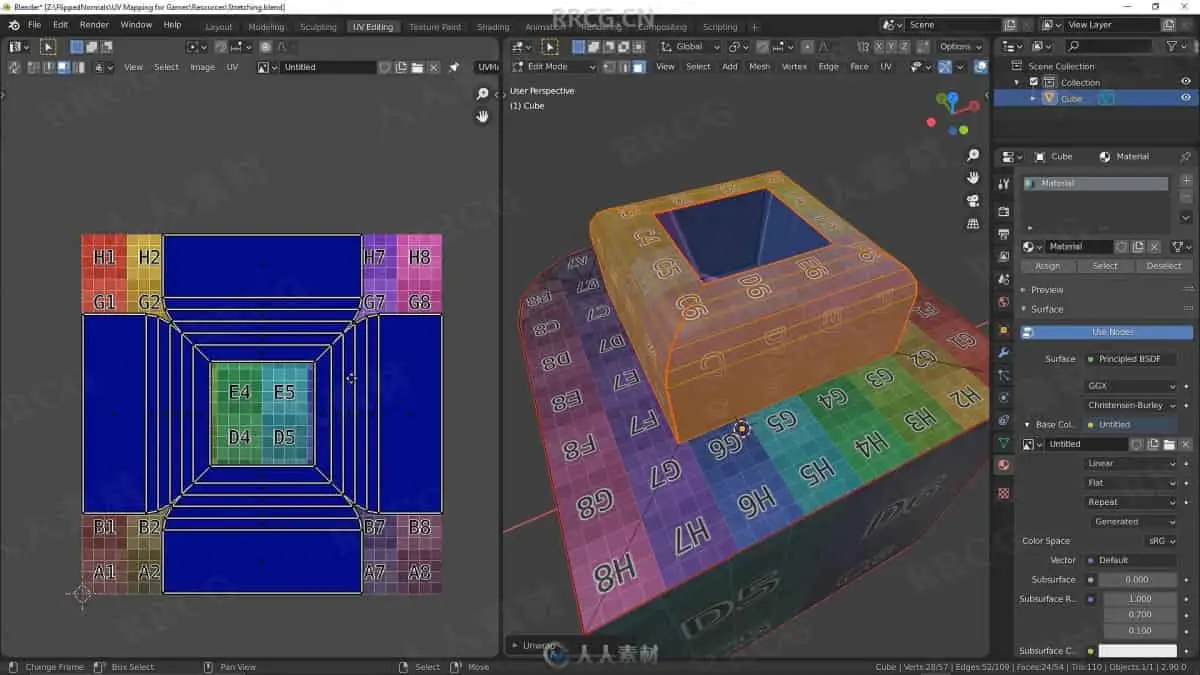Open the Linear interpolation dropdown
The width and height of the screenshot is (1200, 675).
click(x=1131, y=463)
